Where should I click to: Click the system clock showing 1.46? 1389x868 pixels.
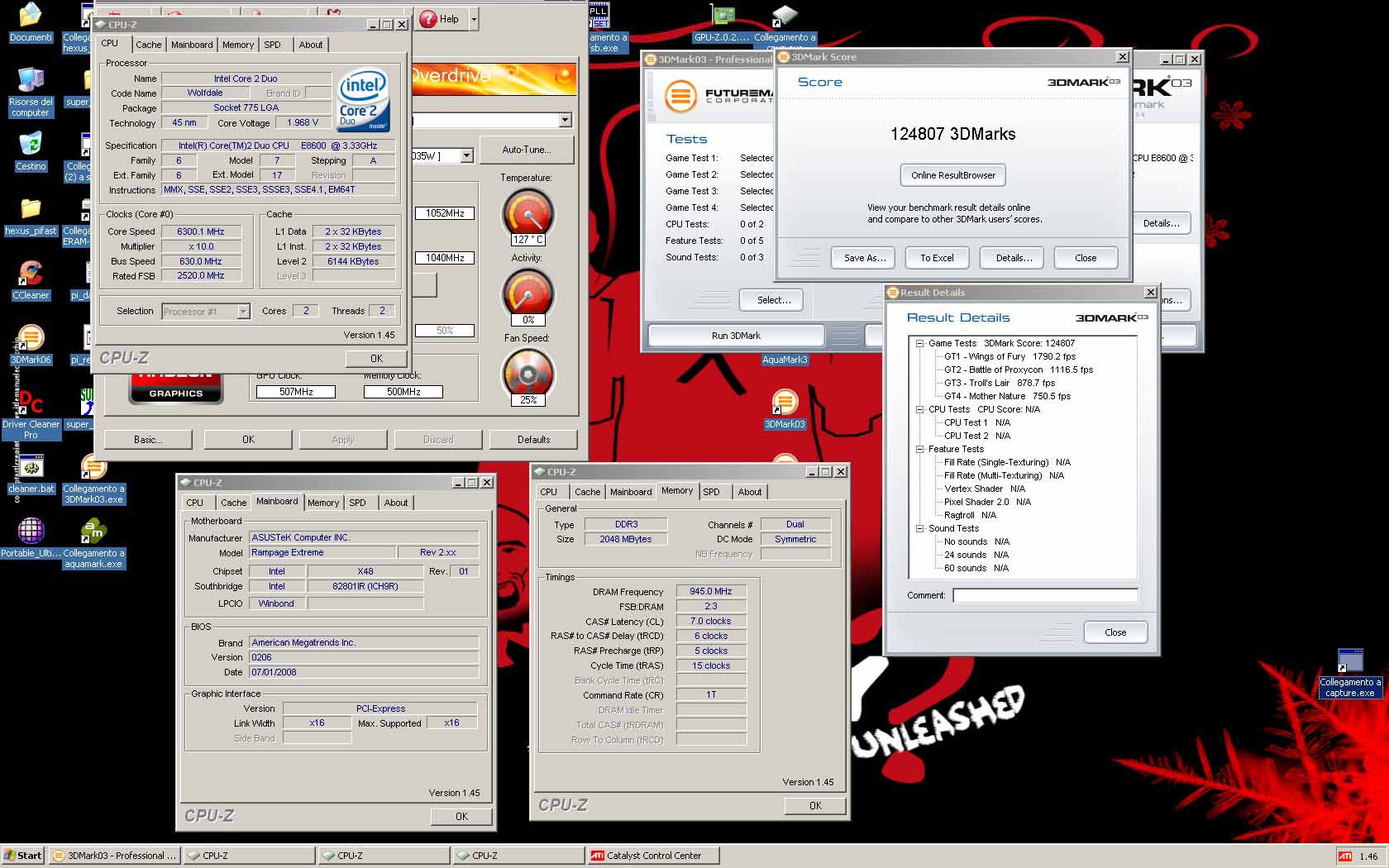tap(1368, 856)
